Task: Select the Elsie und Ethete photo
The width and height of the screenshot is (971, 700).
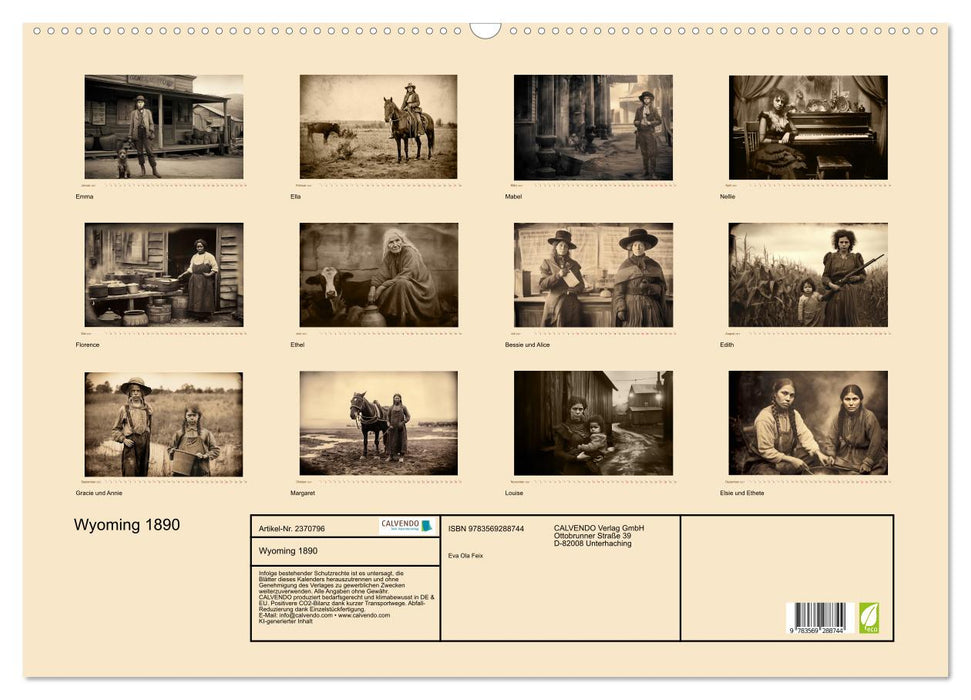Action: click(808, 423)
